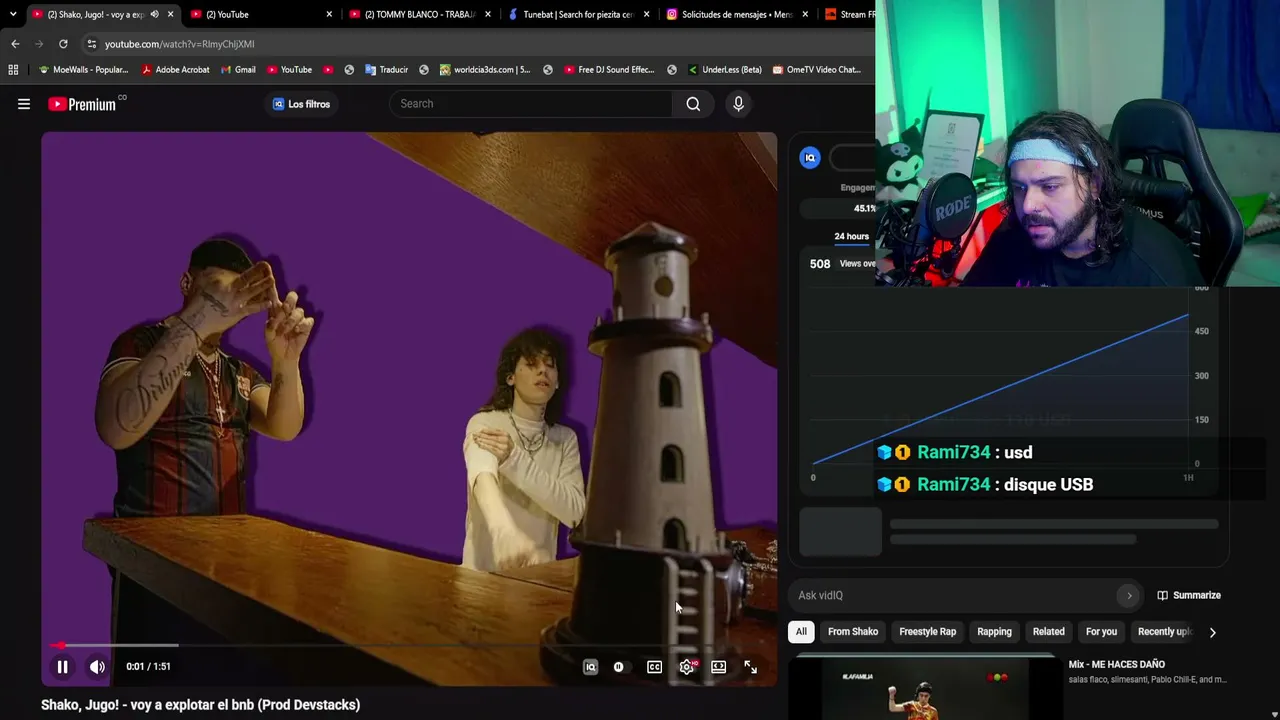Click the address bar URL
Viewport: 1280px width, 720px height.
180,44
